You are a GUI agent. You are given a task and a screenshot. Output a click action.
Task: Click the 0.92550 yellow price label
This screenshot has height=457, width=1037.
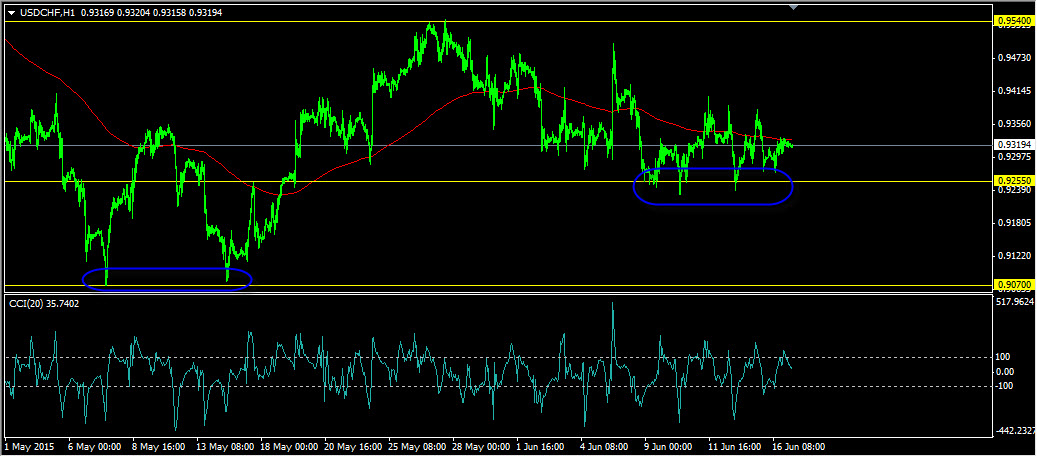pyautogui.click(x=1013, y=180)
